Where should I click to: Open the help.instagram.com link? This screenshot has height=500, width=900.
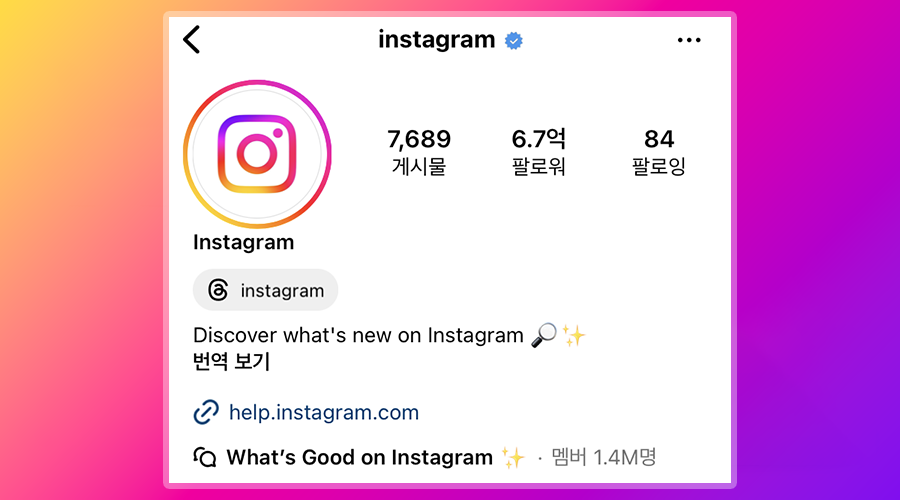coord(324,412)
